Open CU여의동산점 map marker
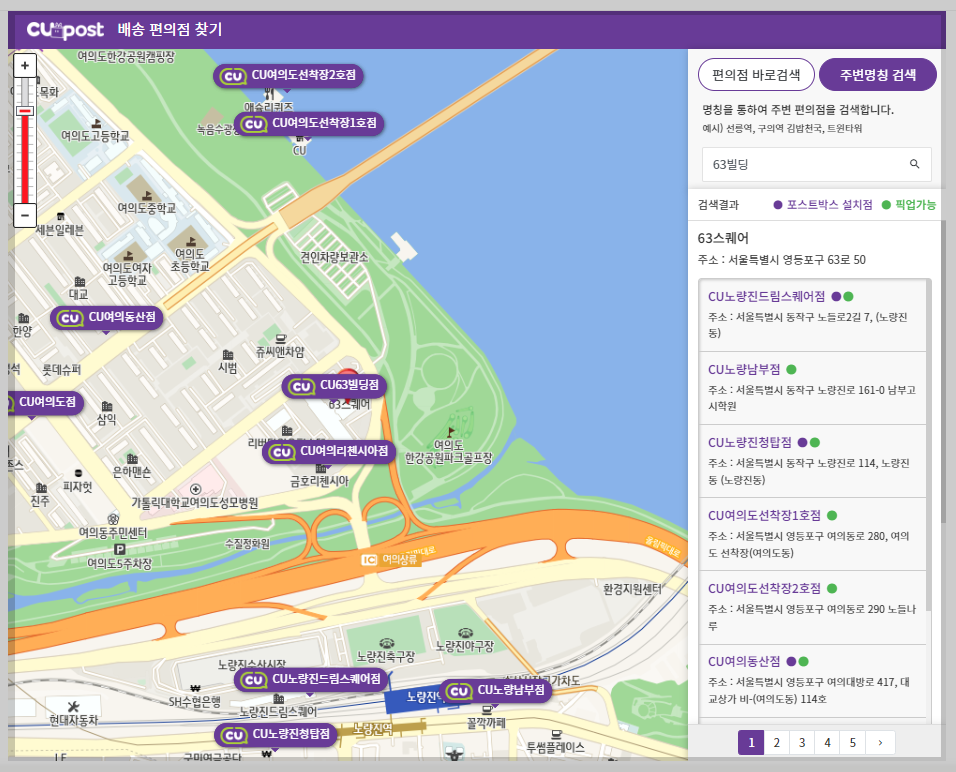This screenshot has height=772, width=956. pos(106,318)
